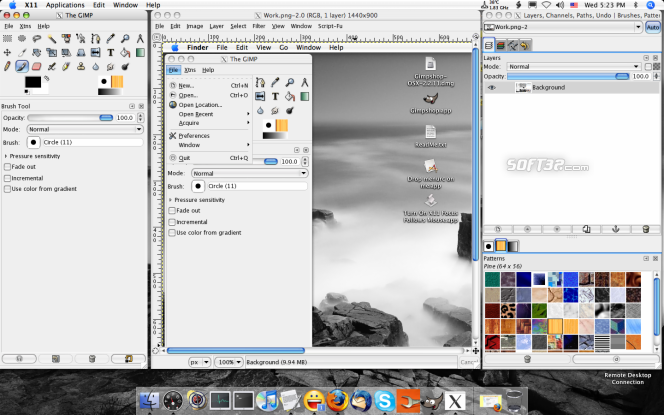
Task: Open the px unit dropdown in status bar
Action: coord(200,361)
